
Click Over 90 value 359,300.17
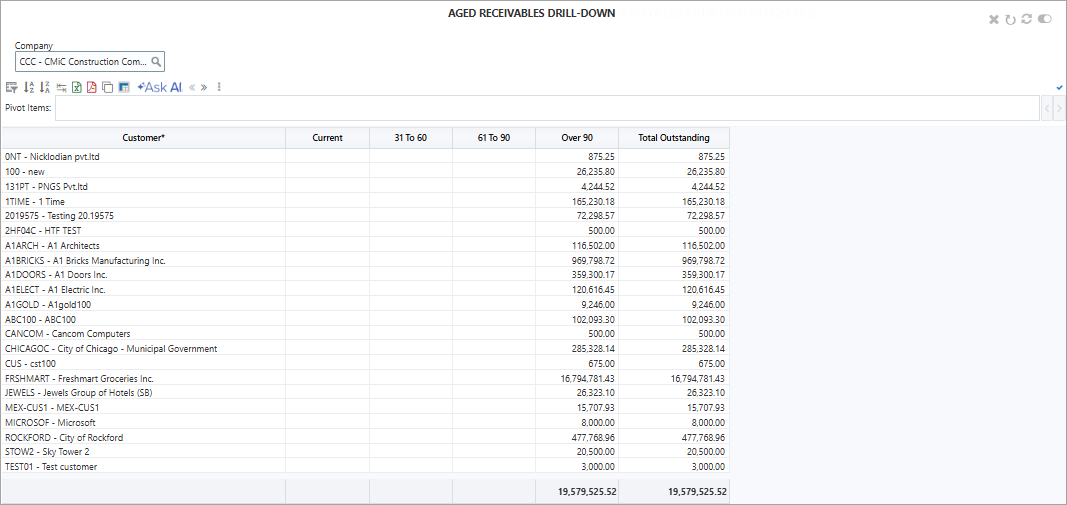pyautogui.click(x=594, y=275)
